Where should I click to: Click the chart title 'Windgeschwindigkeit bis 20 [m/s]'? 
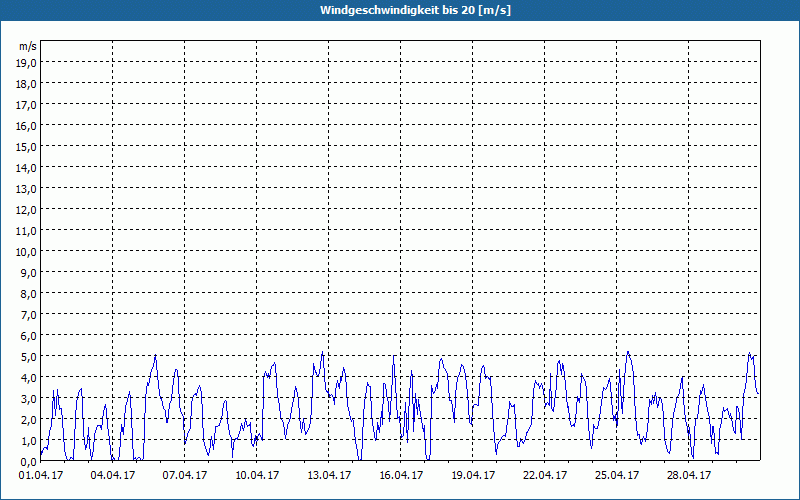415,10
